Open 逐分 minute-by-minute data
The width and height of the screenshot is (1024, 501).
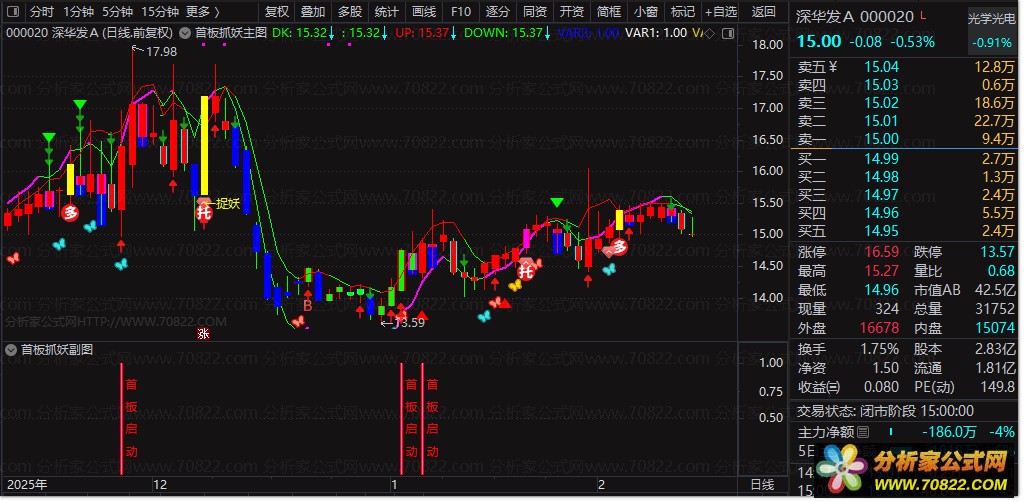[x=498, y=11]
